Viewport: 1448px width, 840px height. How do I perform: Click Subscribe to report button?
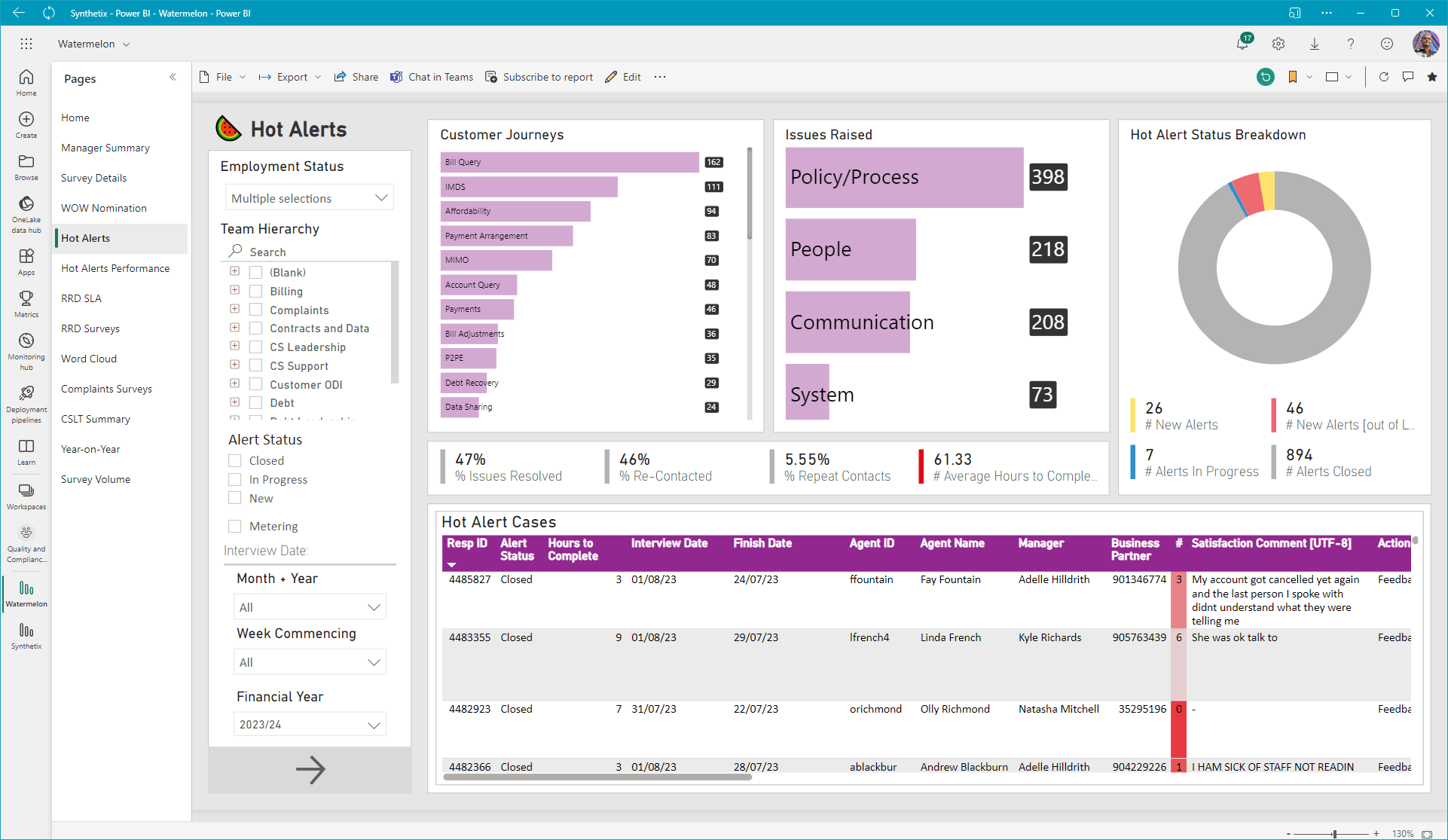click(x=539, y=77)
